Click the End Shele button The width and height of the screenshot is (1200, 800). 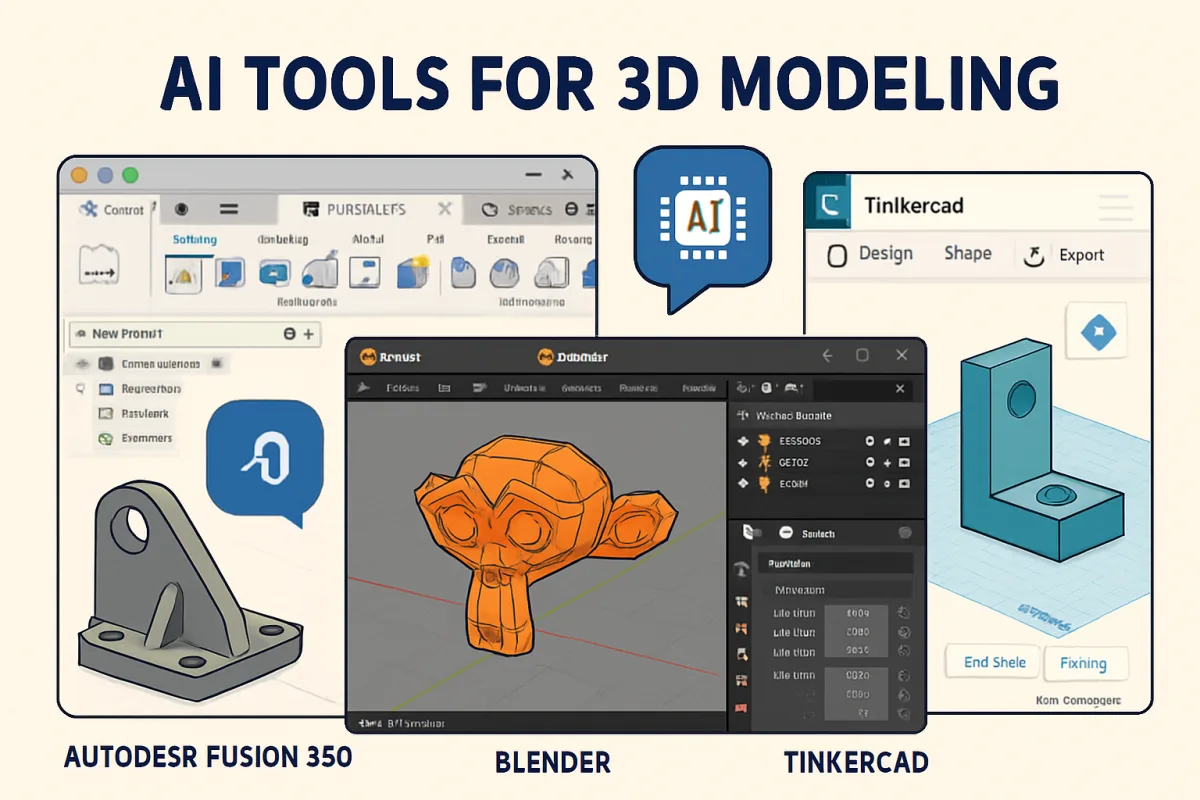click(995, 662)
